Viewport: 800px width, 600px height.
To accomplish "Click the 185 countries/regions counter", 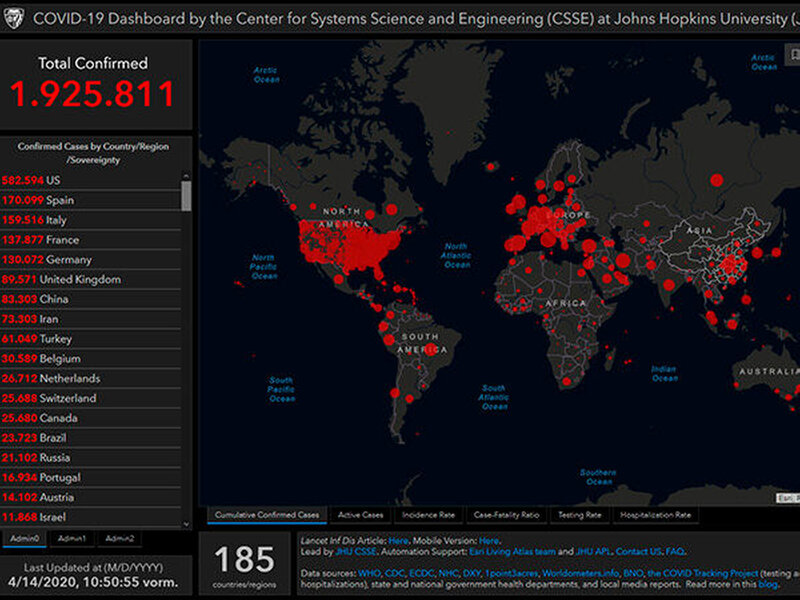I will (x=244, y=565).
